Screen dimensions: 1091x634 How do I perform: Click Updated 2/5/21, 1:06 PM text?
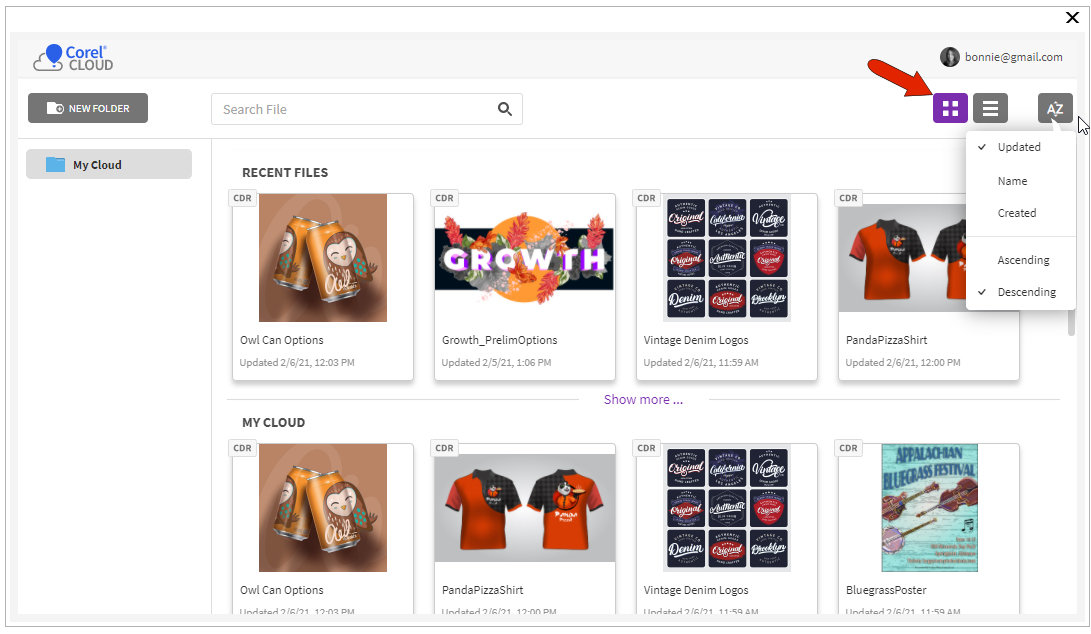coord(496,363)
